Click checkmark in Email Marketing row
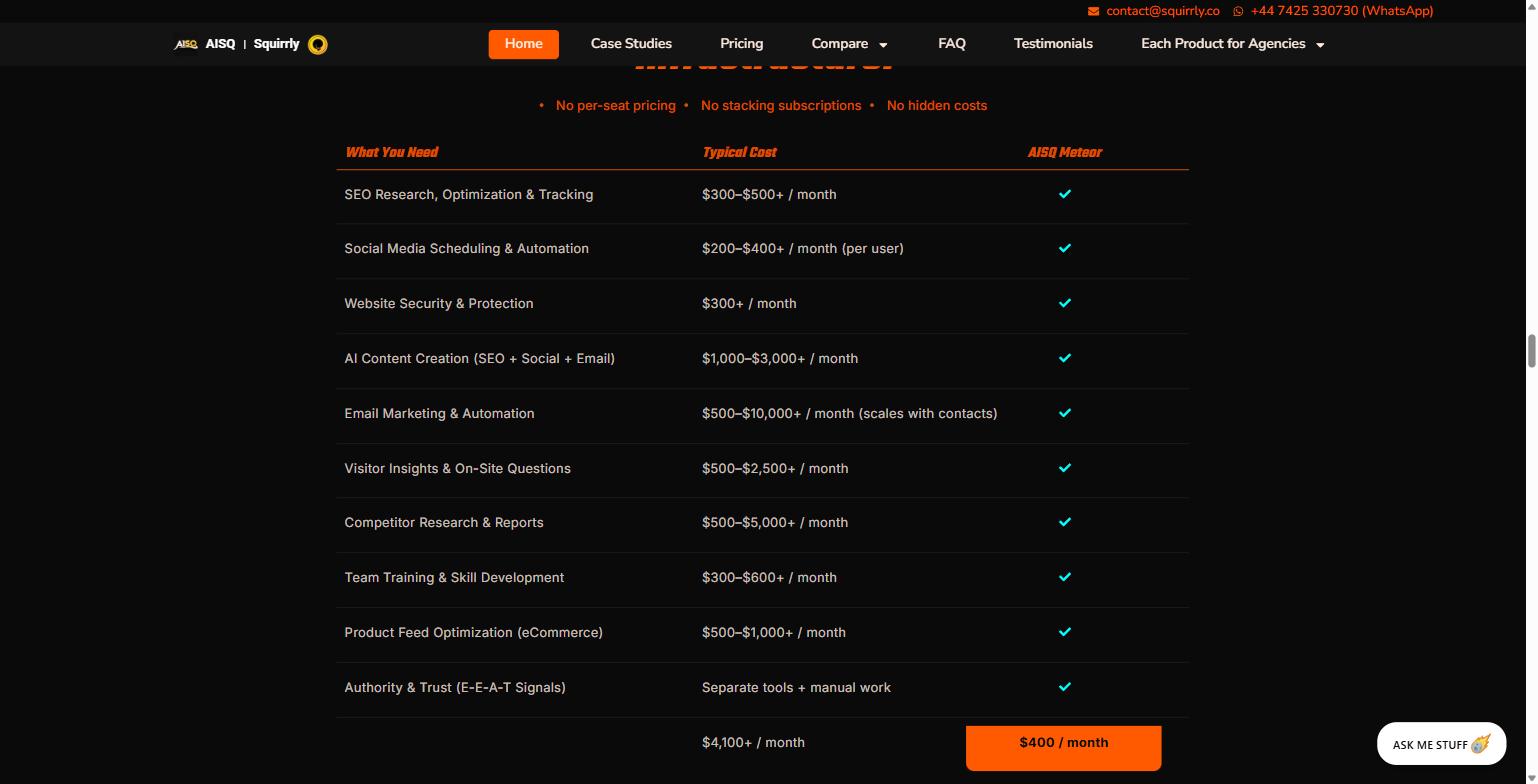This screenshot has width=1538, height=784. (x=1065, y=413)
